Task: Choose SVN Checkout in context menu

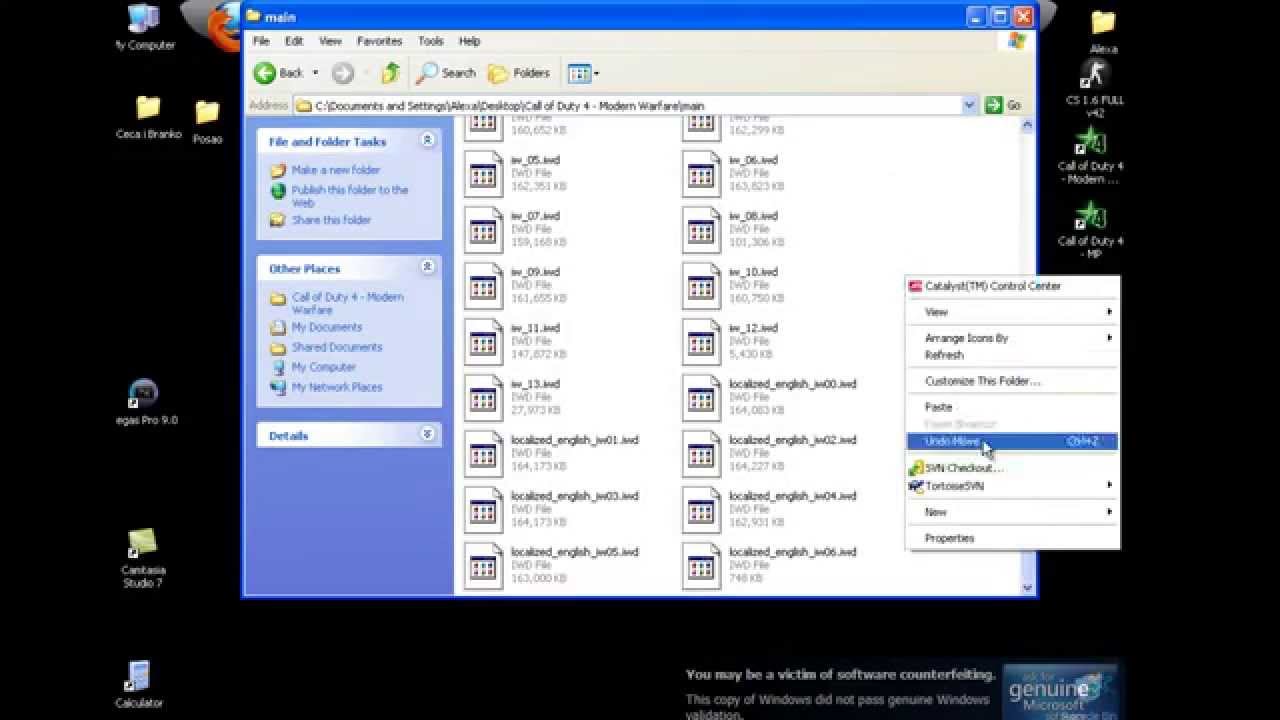Action: [1012, 468]
